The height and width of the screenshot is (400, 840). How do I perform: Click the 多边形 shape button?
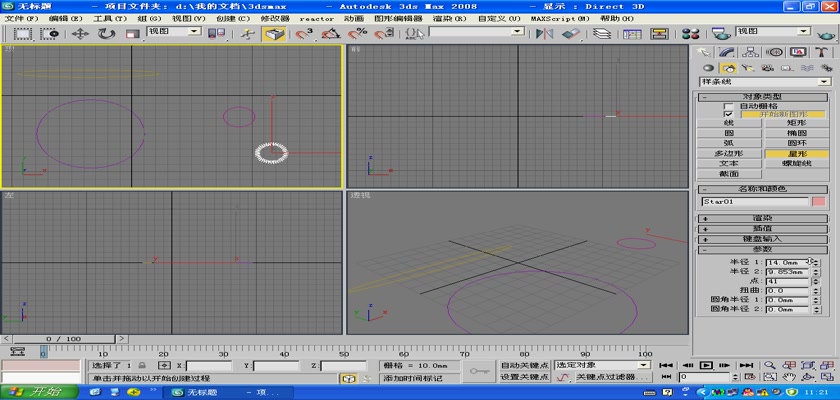coord(729,153)
